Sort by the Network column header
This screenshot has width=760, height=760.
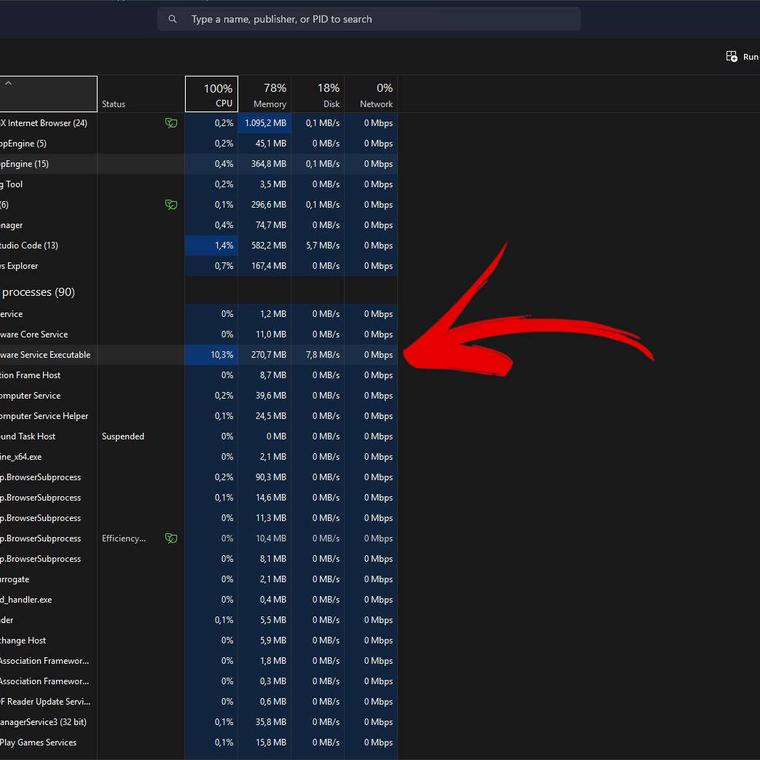click(x=371, y=94)
